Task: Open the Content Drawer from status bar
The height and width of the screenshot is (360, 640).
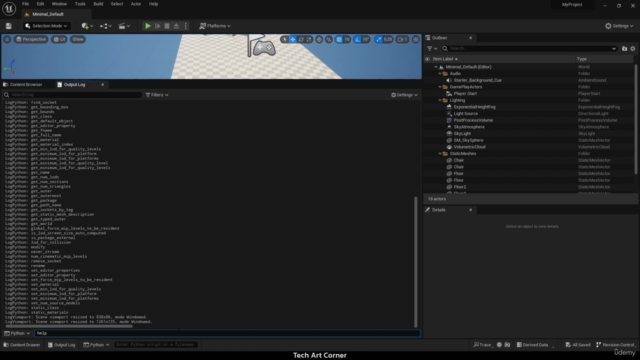Action: click(22, 345)
